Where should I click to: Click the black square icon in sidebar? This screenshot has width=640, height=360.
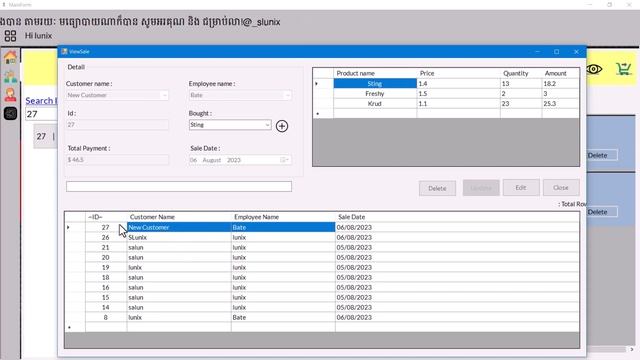(10, 113)
